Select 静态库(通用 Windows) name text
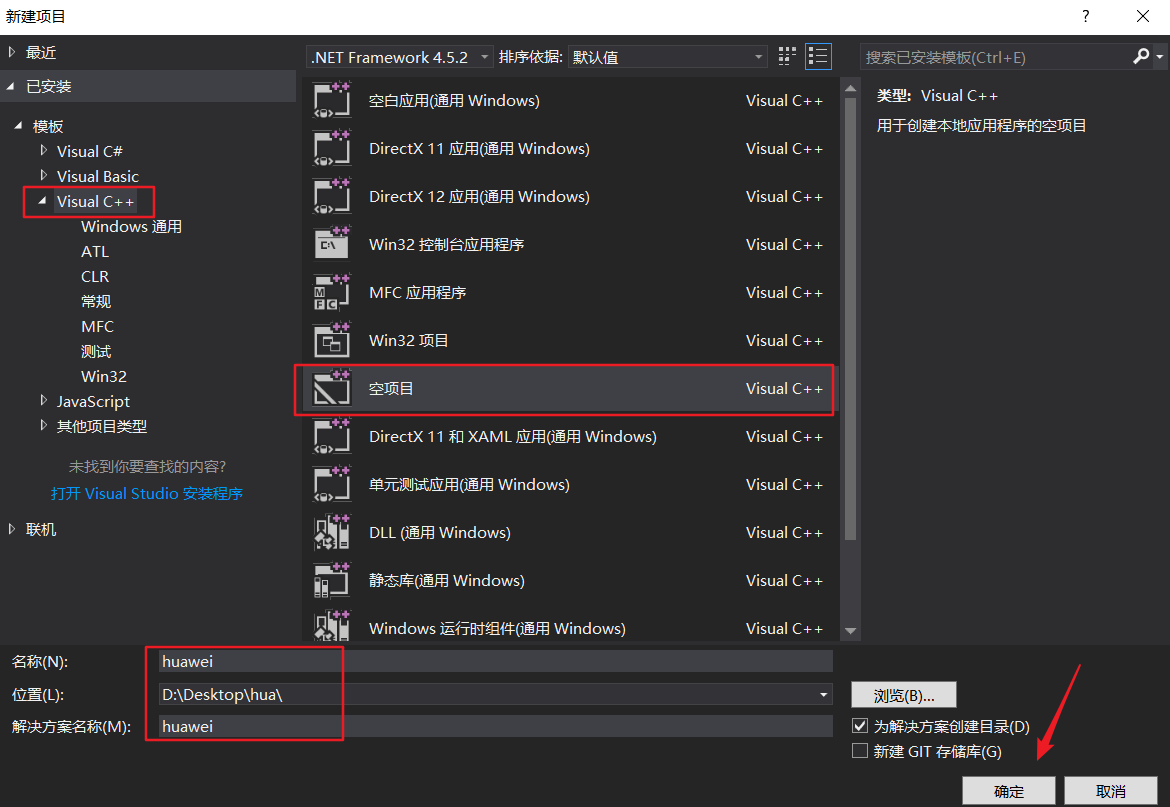The image size is (1170, 807). coord(447,580)
